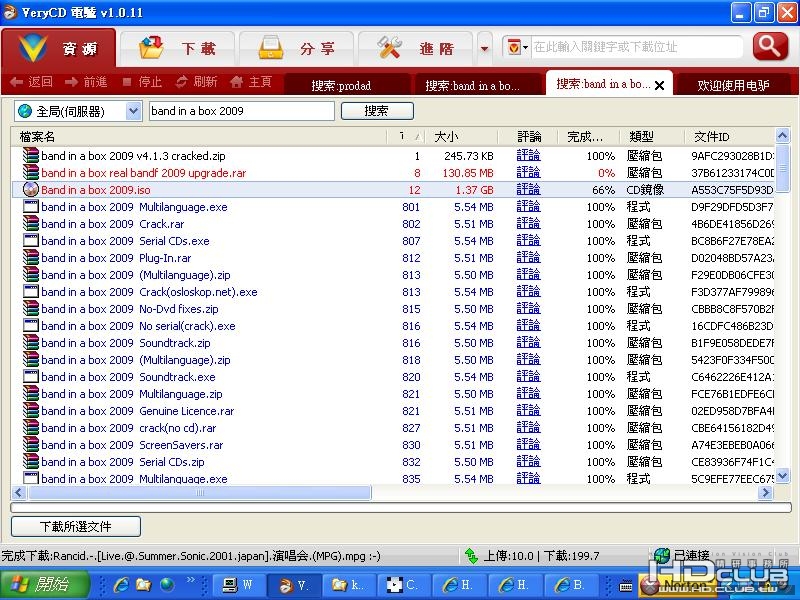This screenshot has height=600, width=800.
Task: Click the archive icon for Genuine Licence.rar
Action: point(31,411)
